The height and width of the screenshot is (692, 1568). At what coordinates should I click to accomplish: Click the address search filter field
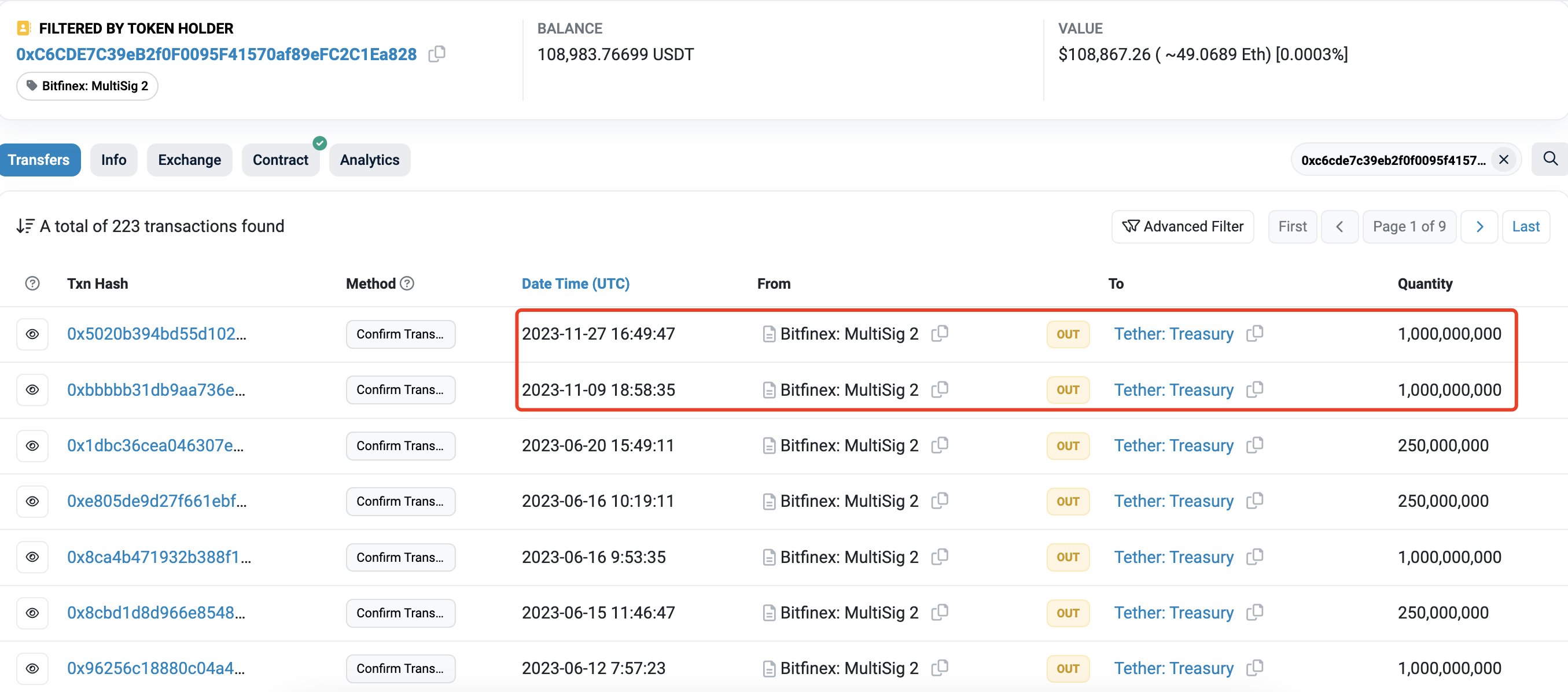click(1393, 160)
